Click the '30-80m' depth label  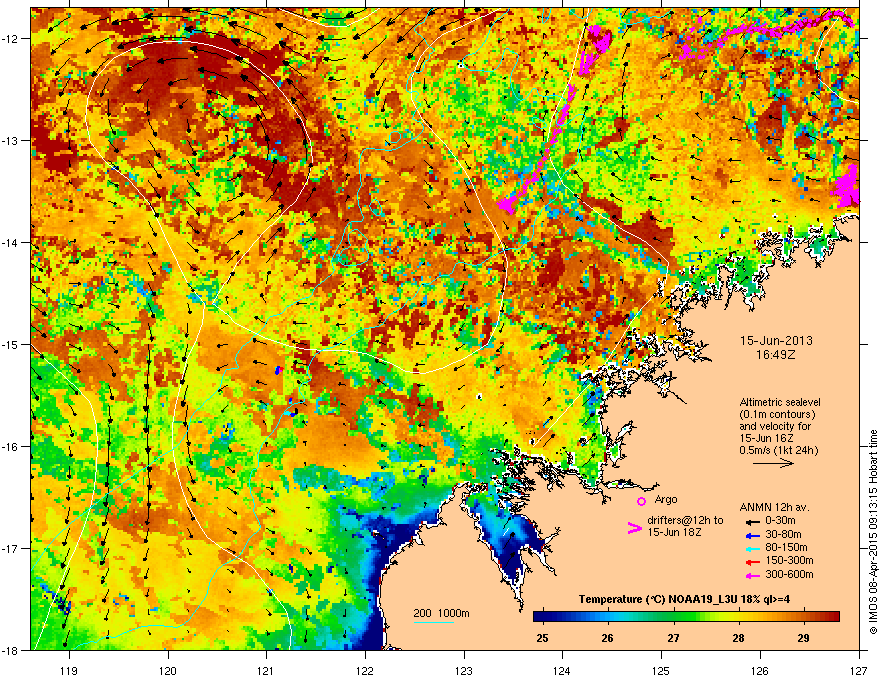coord(783,534)
